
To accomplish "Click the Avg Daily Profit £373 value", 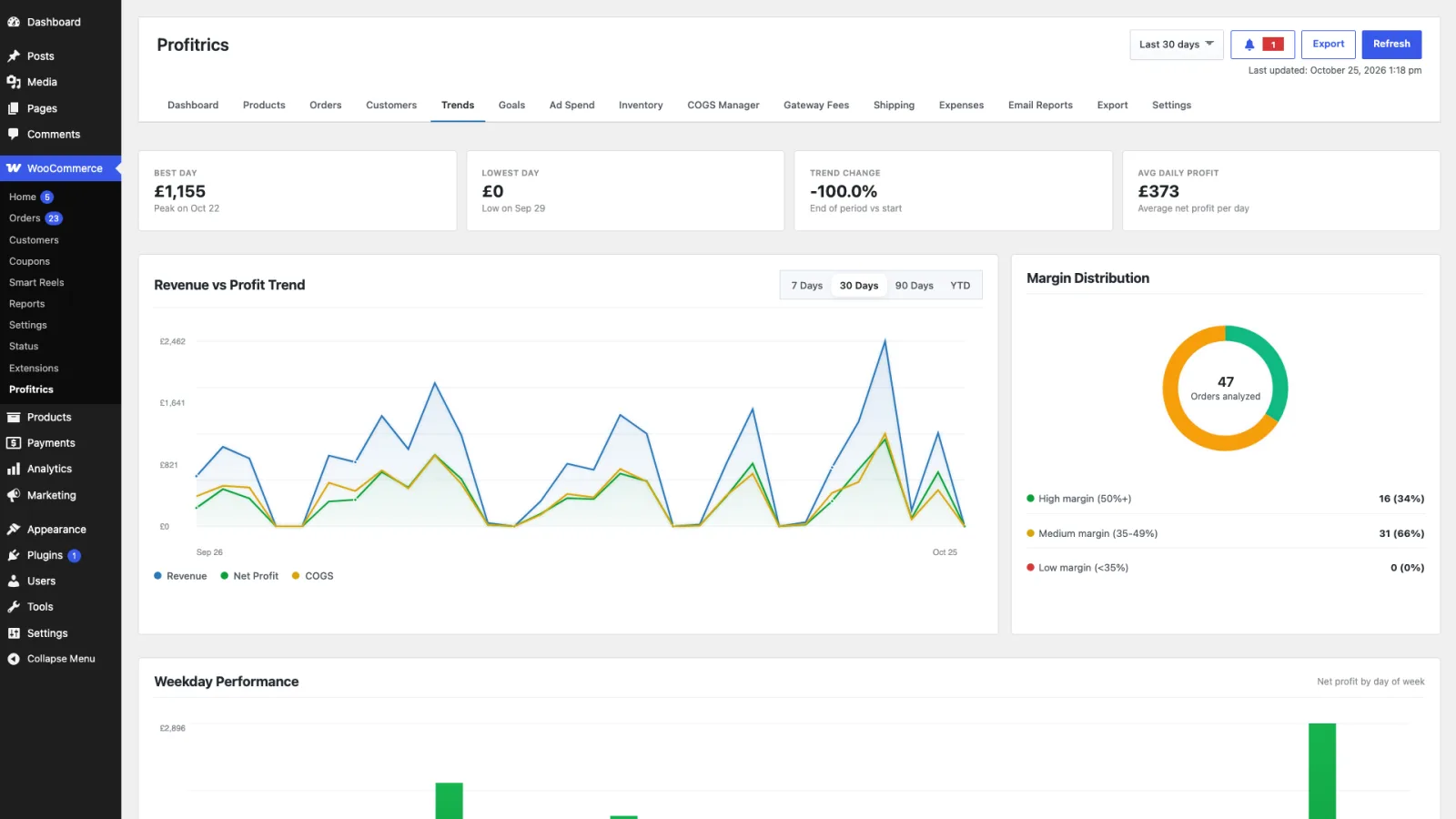I will pos(1158,192).
